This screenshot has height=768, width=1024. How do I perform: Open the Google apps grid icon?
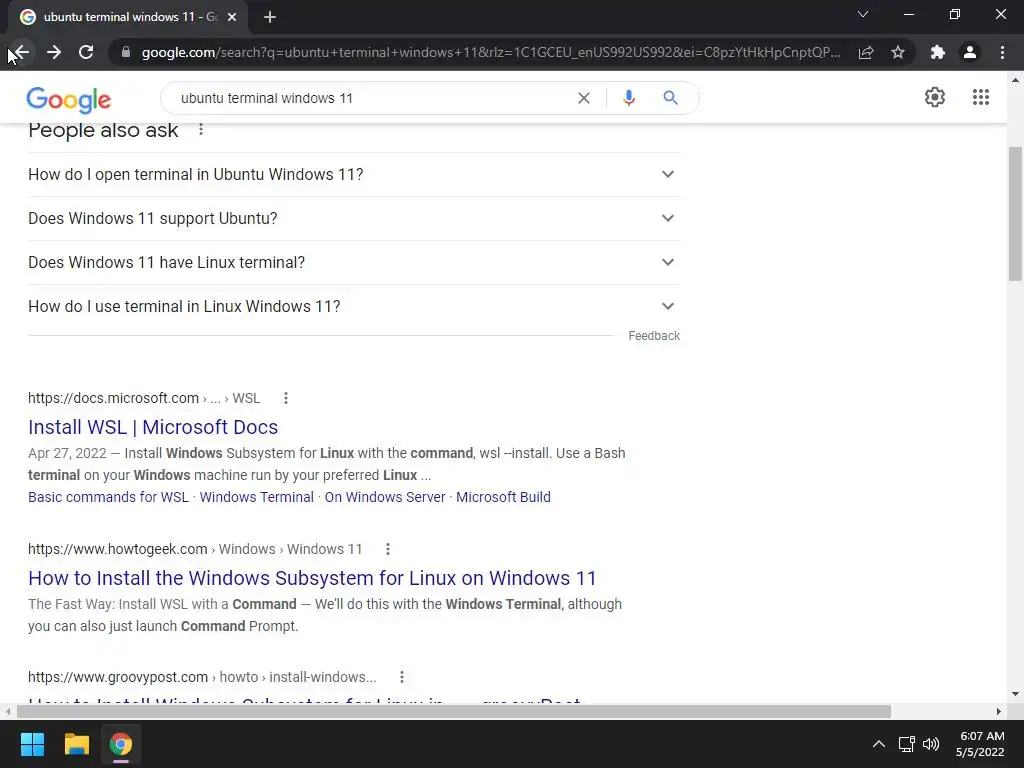pyautogui.click(x=981, y=97)
